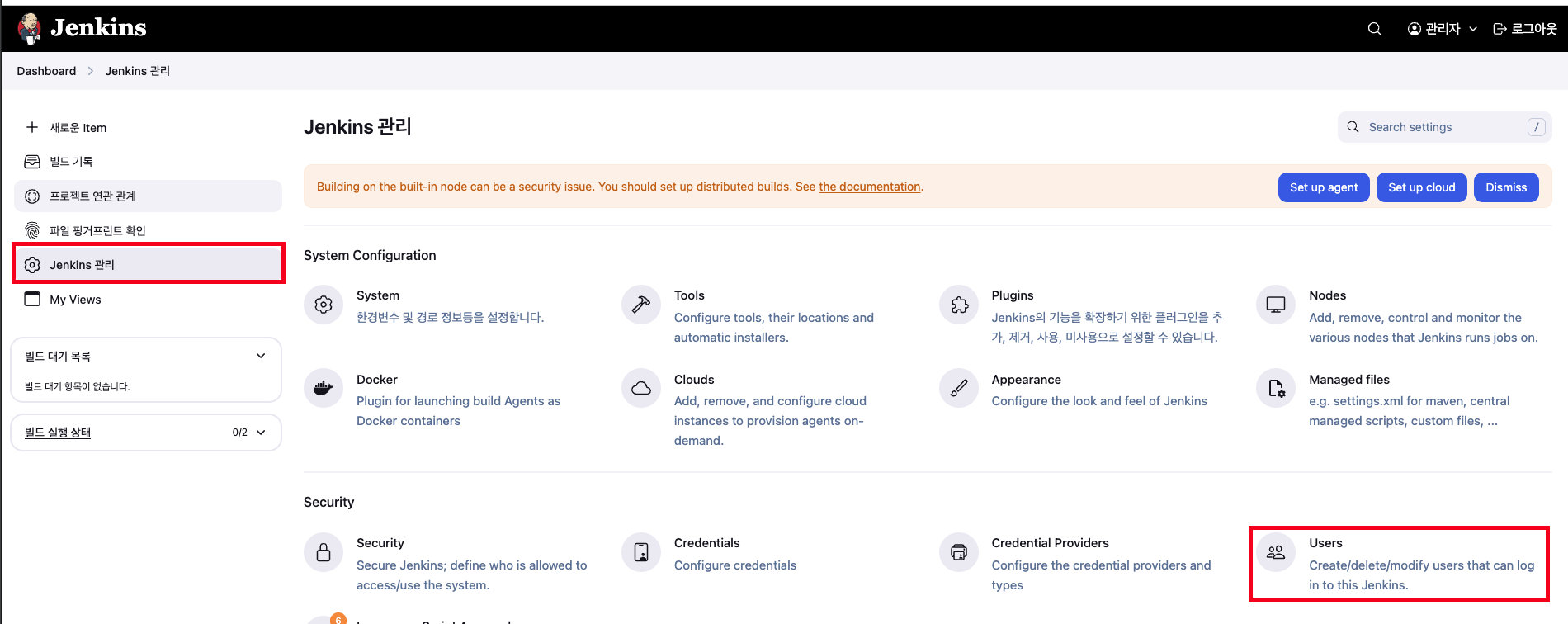1568x624 pixels.
Task: Click the System Configuration section heading
Action: tap(370, 256)
